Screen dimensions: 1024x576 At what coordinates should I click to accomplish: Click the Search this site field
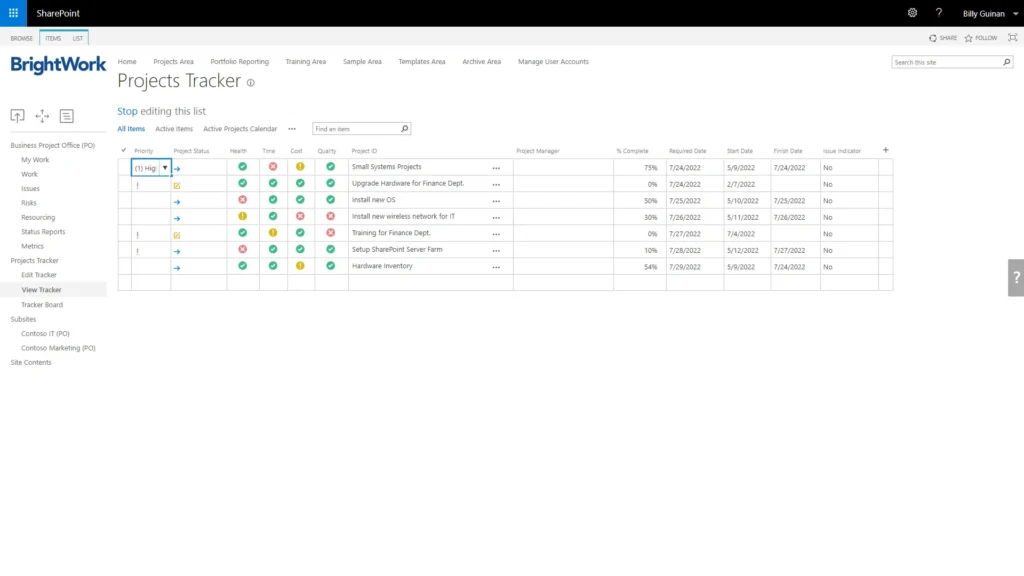point(946,62)
